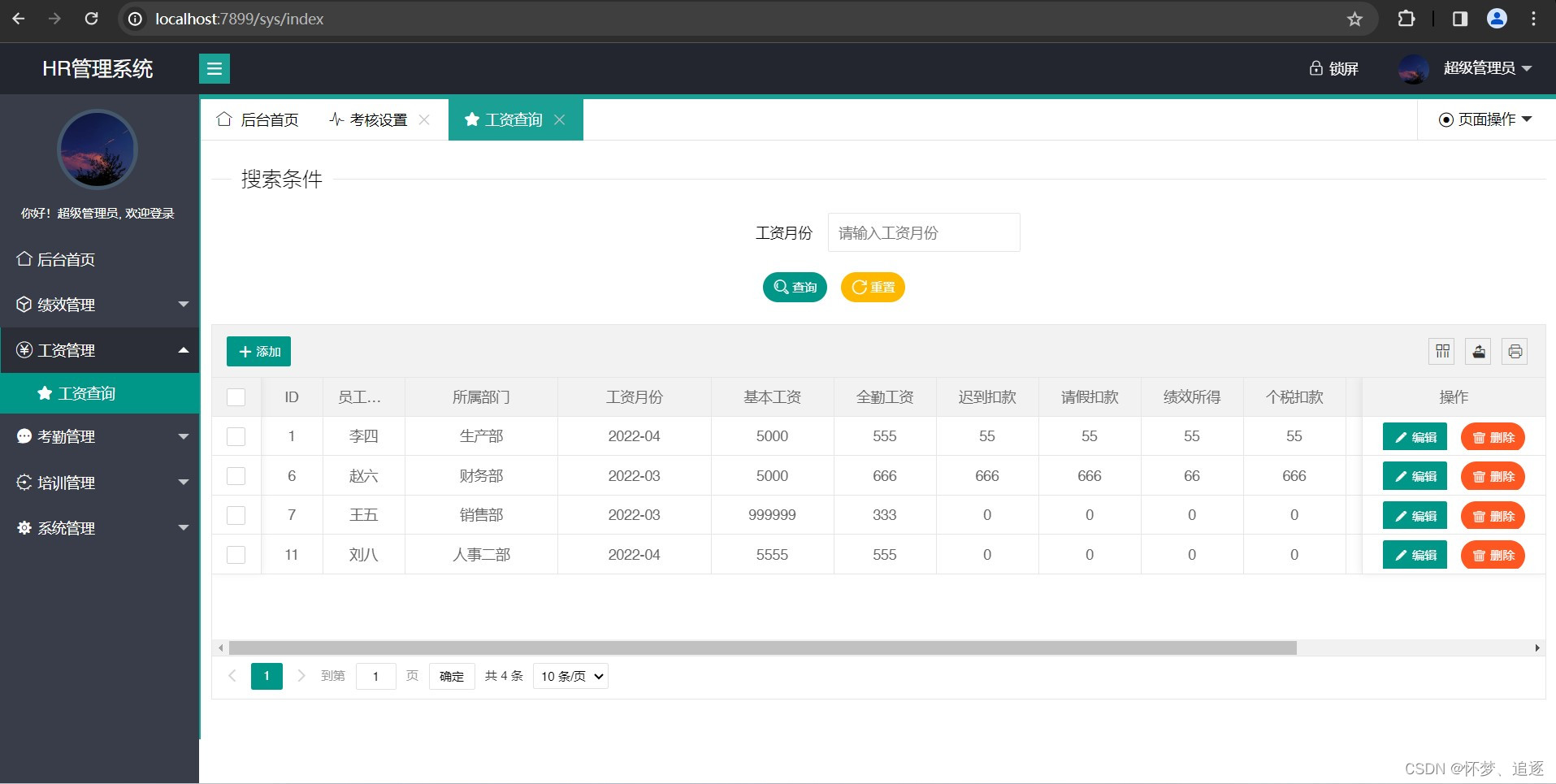
Task: Click the top-right admin avatar image
Action: click(1413, 69)
